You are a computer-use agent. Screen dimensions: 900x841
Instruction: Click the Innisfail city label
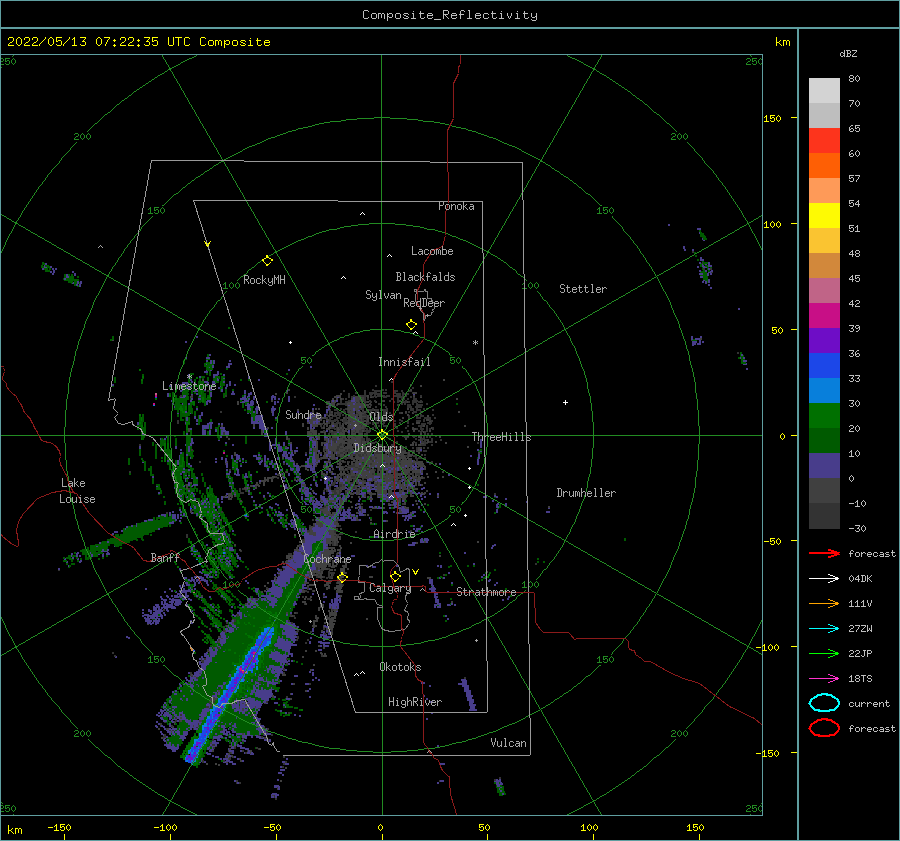(x=404, y=362)
